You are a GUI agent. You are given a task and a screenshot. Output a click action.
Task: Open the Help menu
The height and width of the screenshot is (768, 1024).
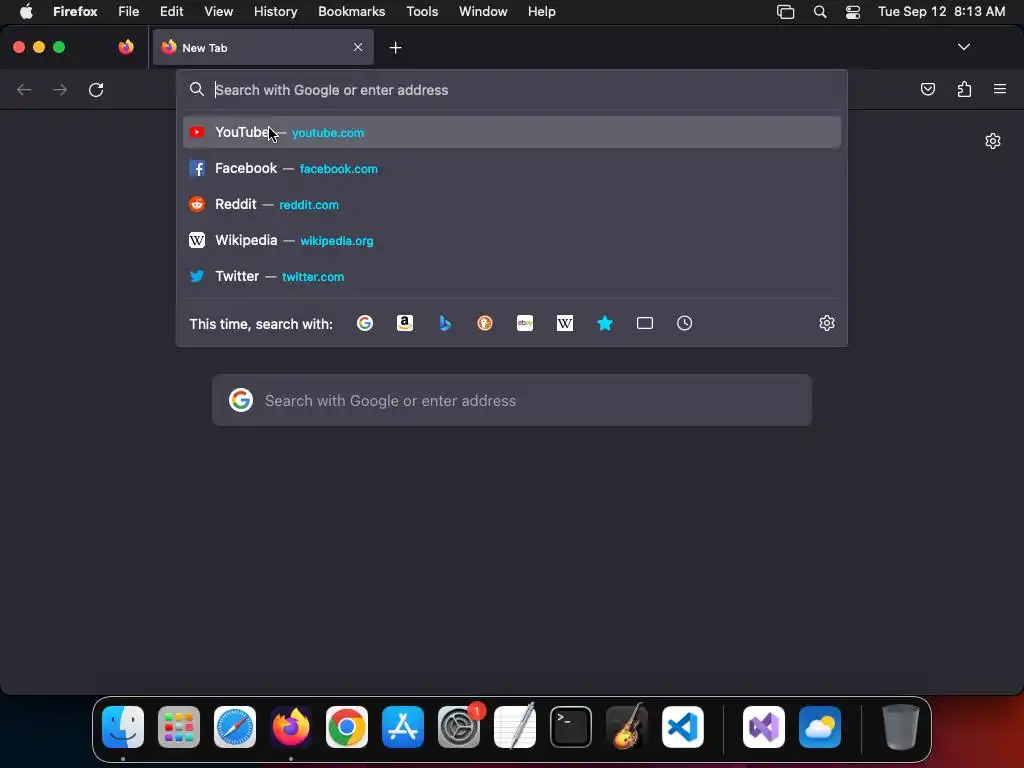pos(541,11)
